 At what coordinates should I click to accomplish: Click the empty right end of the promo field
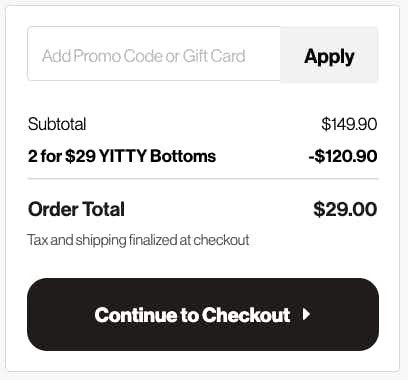pos(263,54)
